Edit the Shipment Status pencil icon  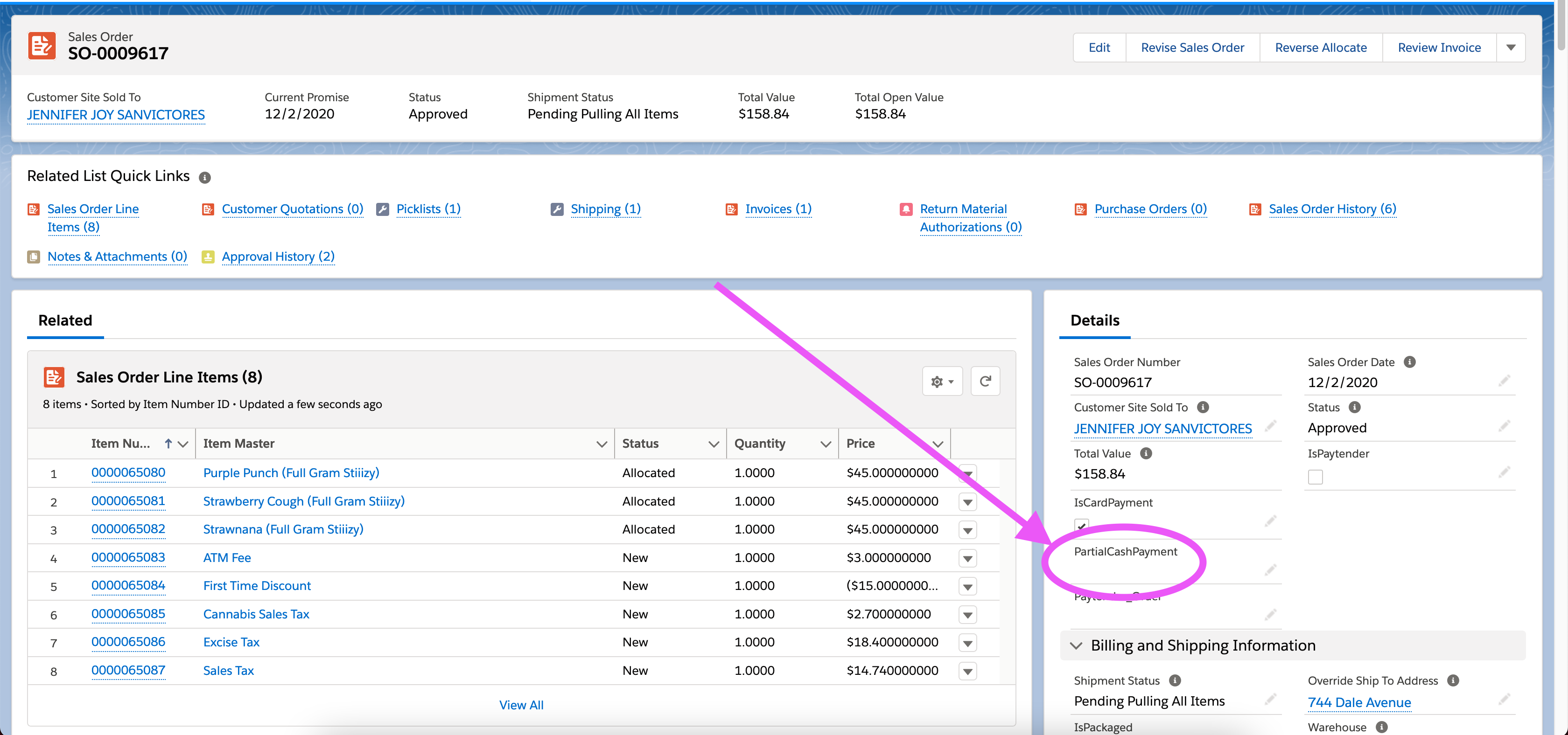click(x=1270, y=699)
